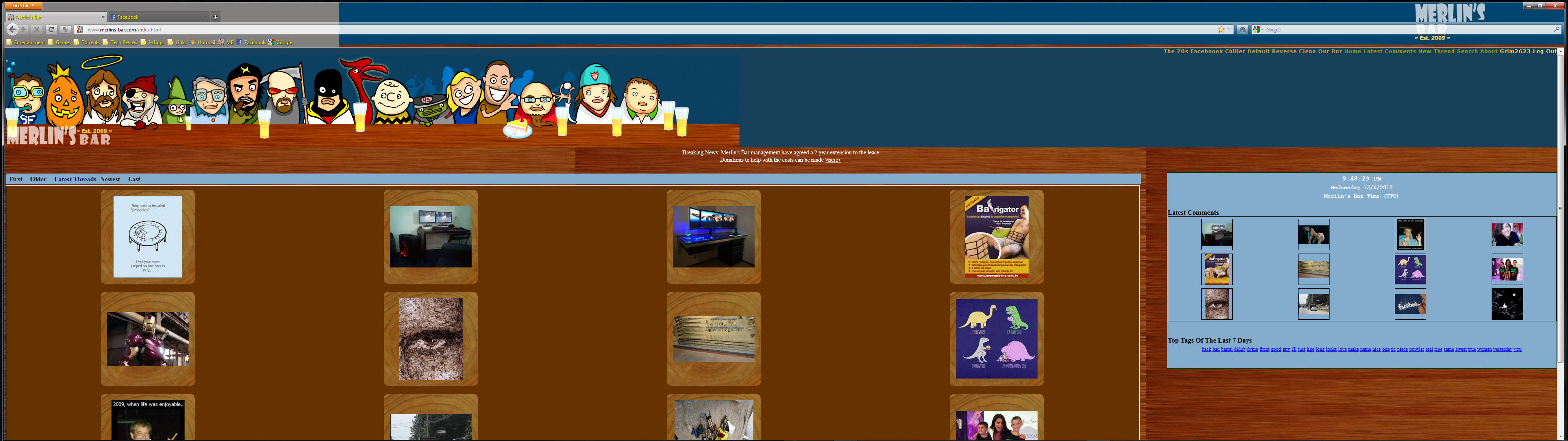Click the 'women' tag link
The width and height of the screenshot is (1568, 441).
1485,349
